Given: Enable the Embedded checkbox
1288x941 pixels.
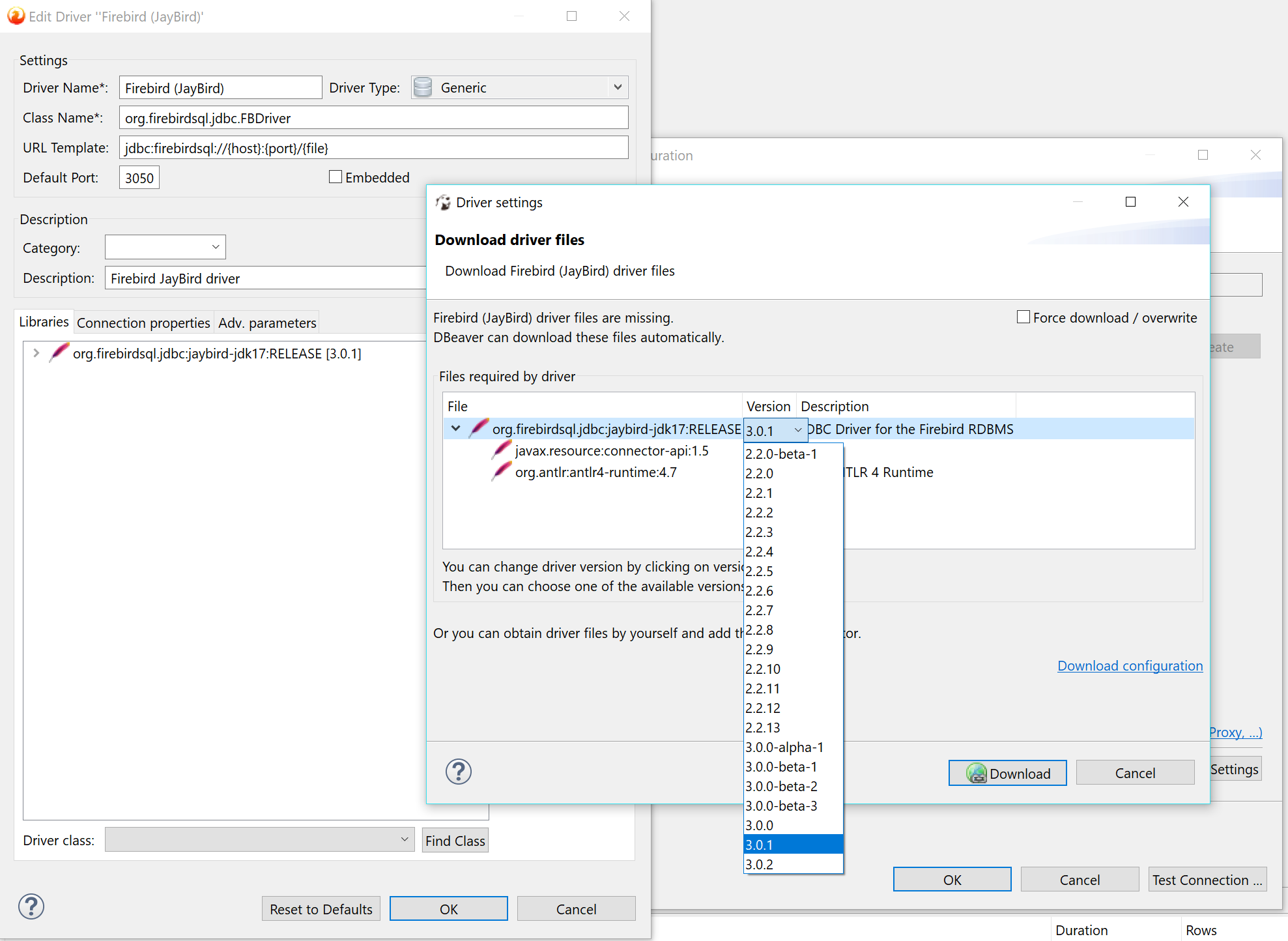Looking at the screenshot, I should click(336, 177).
